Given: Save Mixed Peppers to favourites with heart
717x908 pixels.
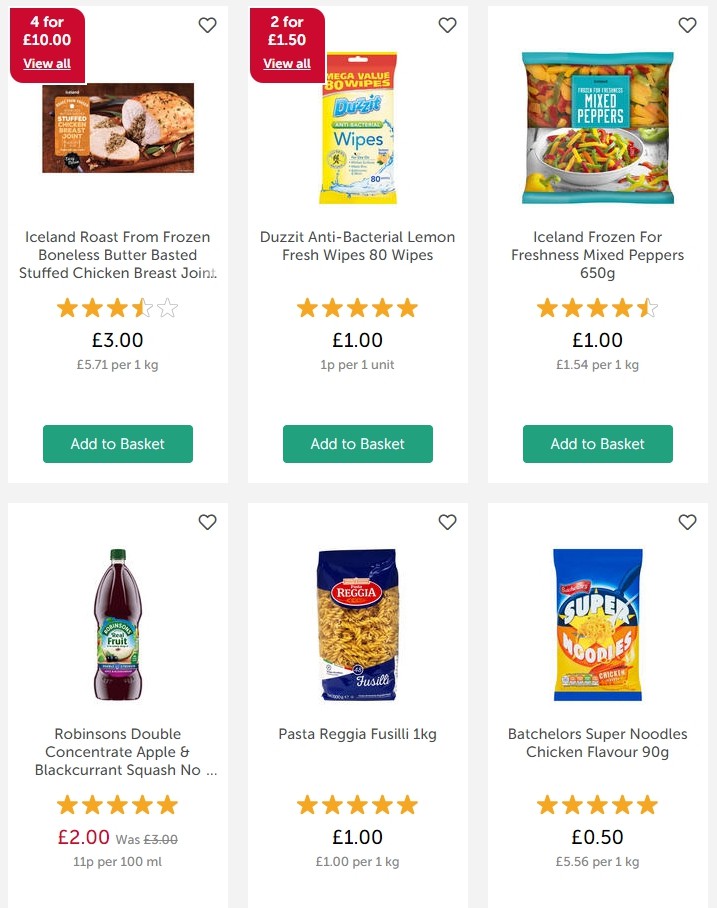Looking at the screenshot, I should tap(687, 25).
